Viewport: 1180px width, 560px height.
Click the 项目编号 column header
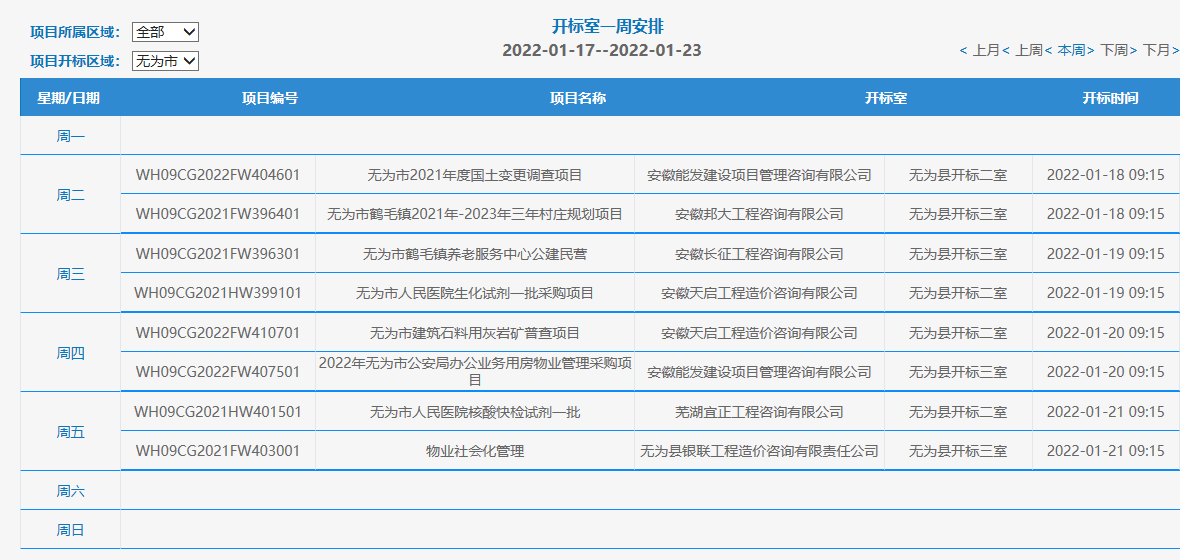click(x=269, y=98)
